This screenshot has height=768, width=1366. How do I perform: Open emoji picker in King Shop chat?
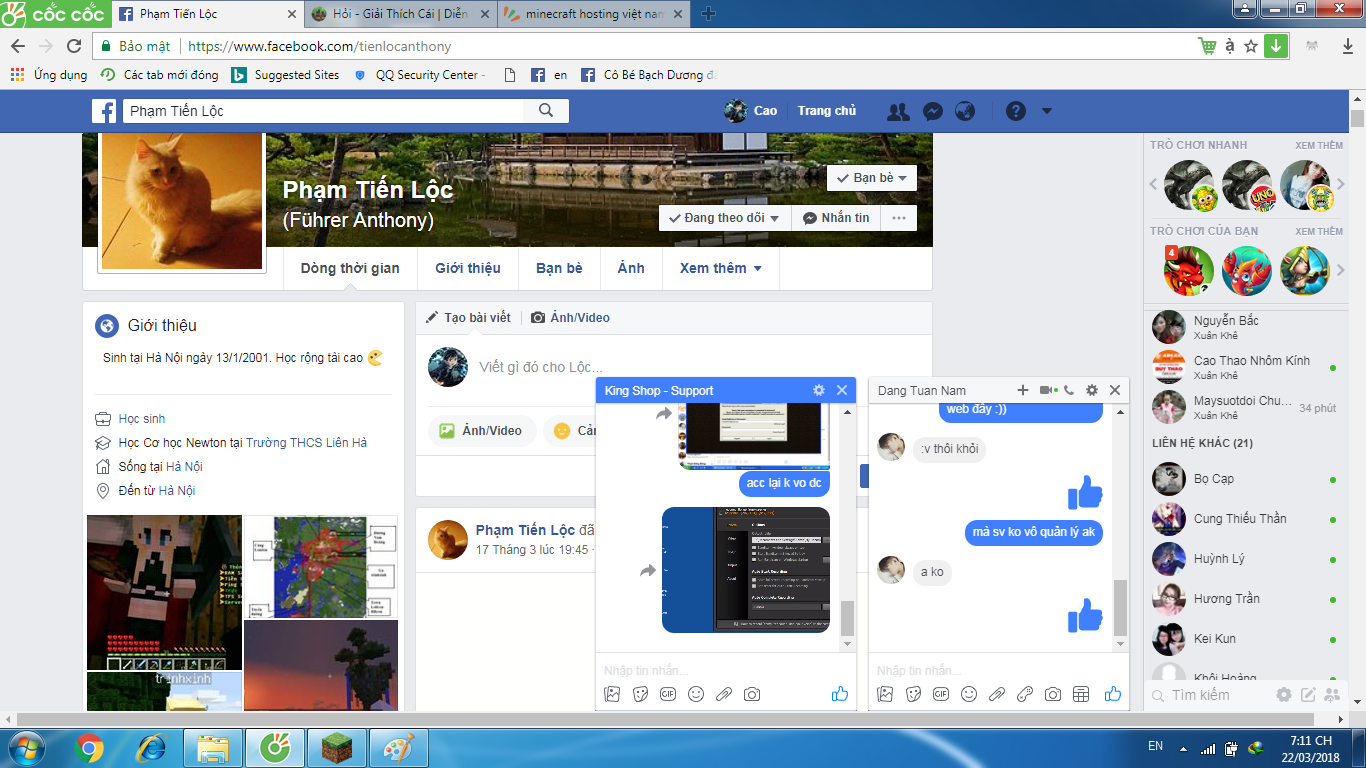696,694
